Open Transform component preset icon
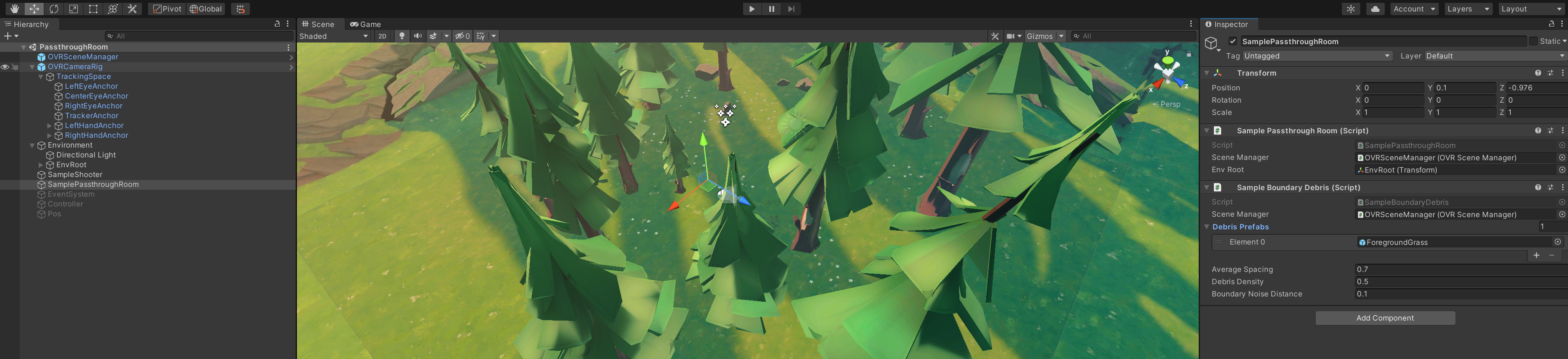 pos(1550,73)
